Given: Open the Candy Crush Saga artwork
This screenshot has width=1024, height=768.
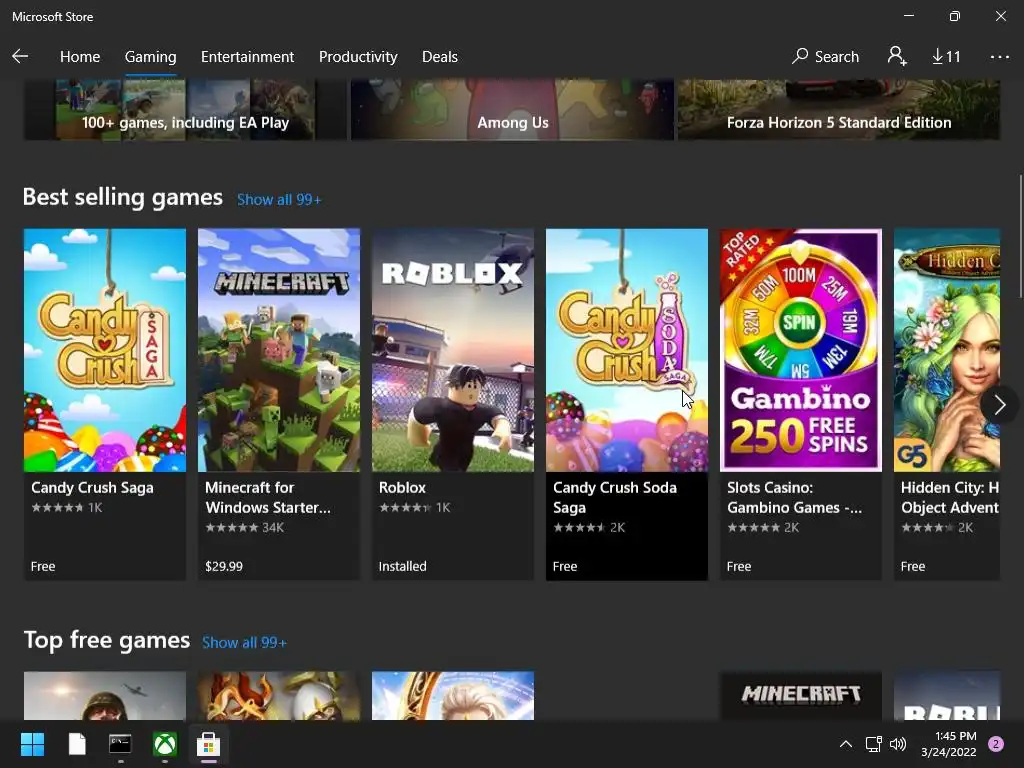Looking at the screenshot, I should coord(105,350).
